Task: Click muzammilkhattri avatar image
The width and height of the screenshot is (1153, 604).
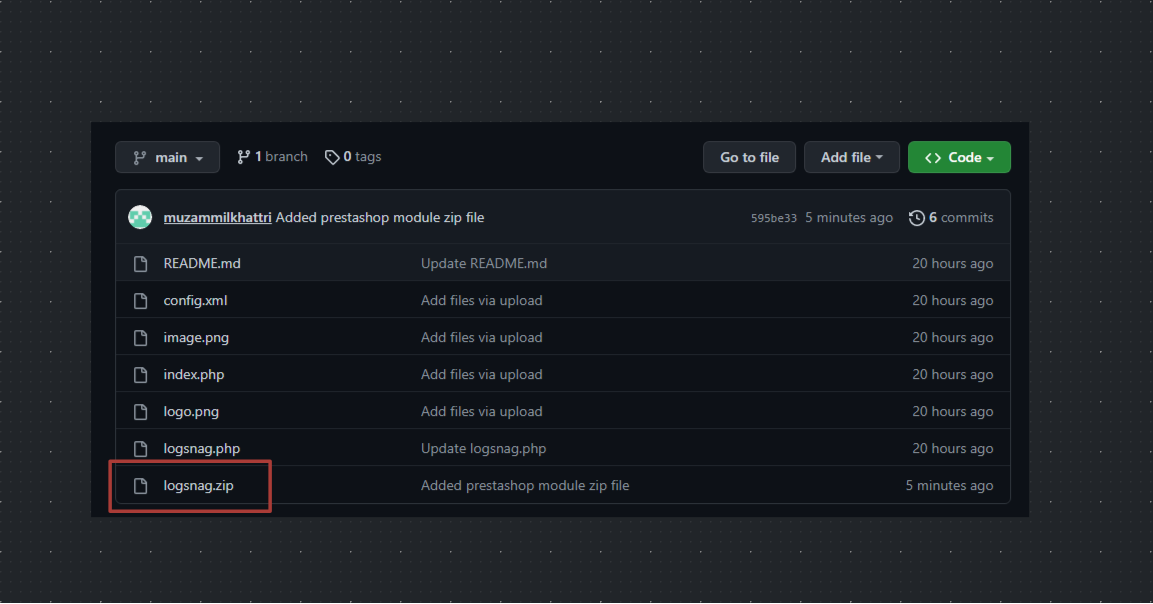Action: 140,217
